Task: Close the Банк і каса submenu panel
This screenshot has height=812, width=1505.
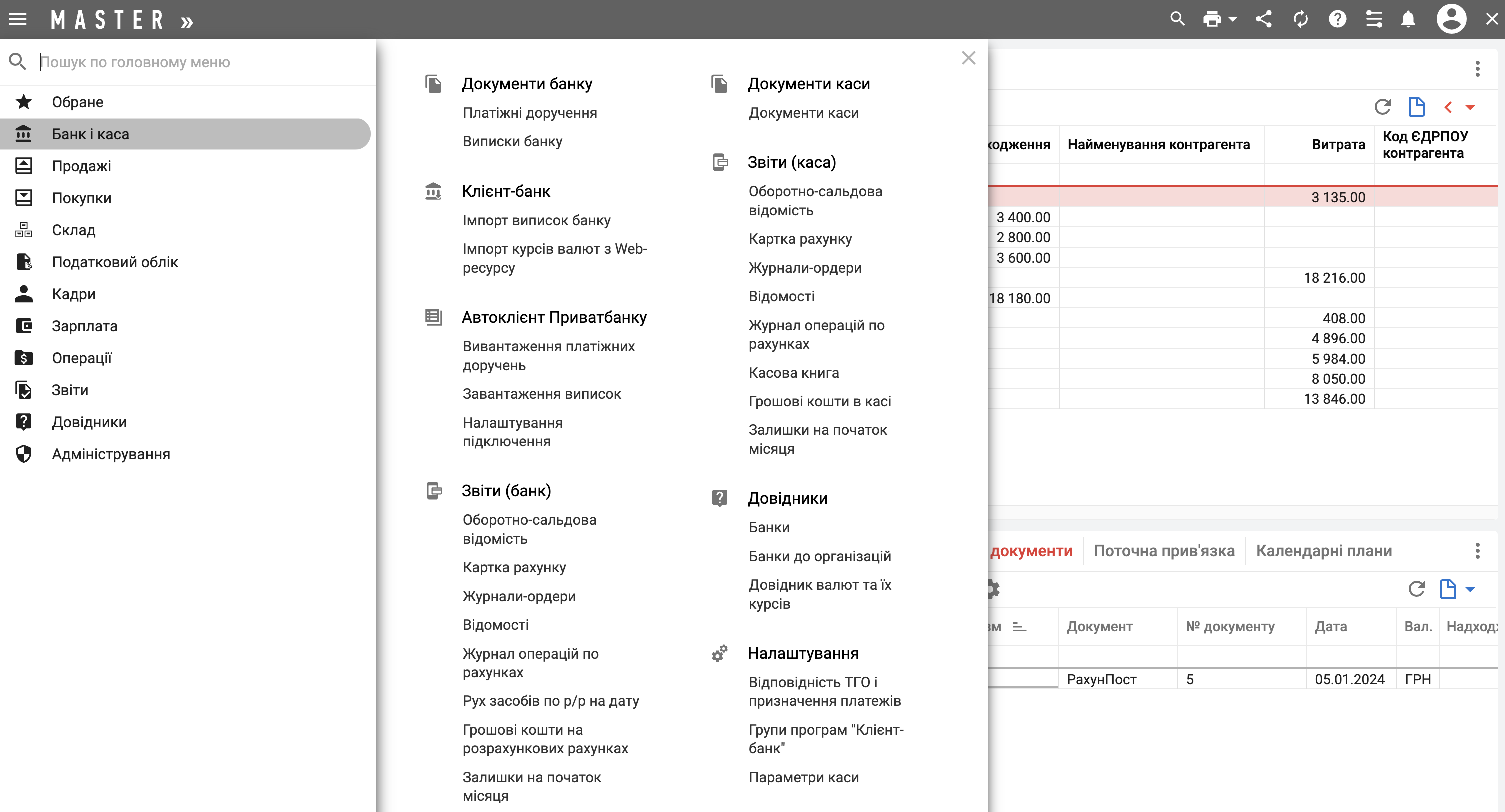Action: (968, 58)
